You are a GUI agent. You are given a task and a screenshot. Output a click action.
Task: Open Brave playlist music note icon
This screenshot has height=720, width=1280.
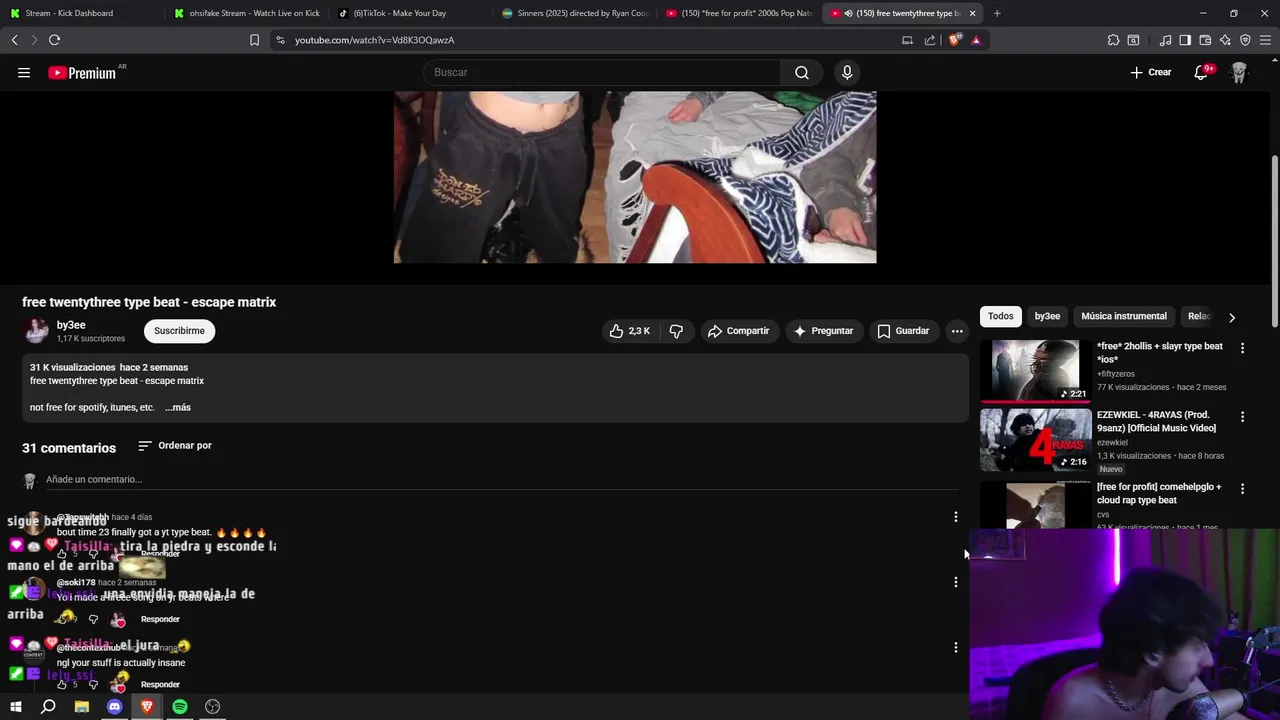point(1165,40)
